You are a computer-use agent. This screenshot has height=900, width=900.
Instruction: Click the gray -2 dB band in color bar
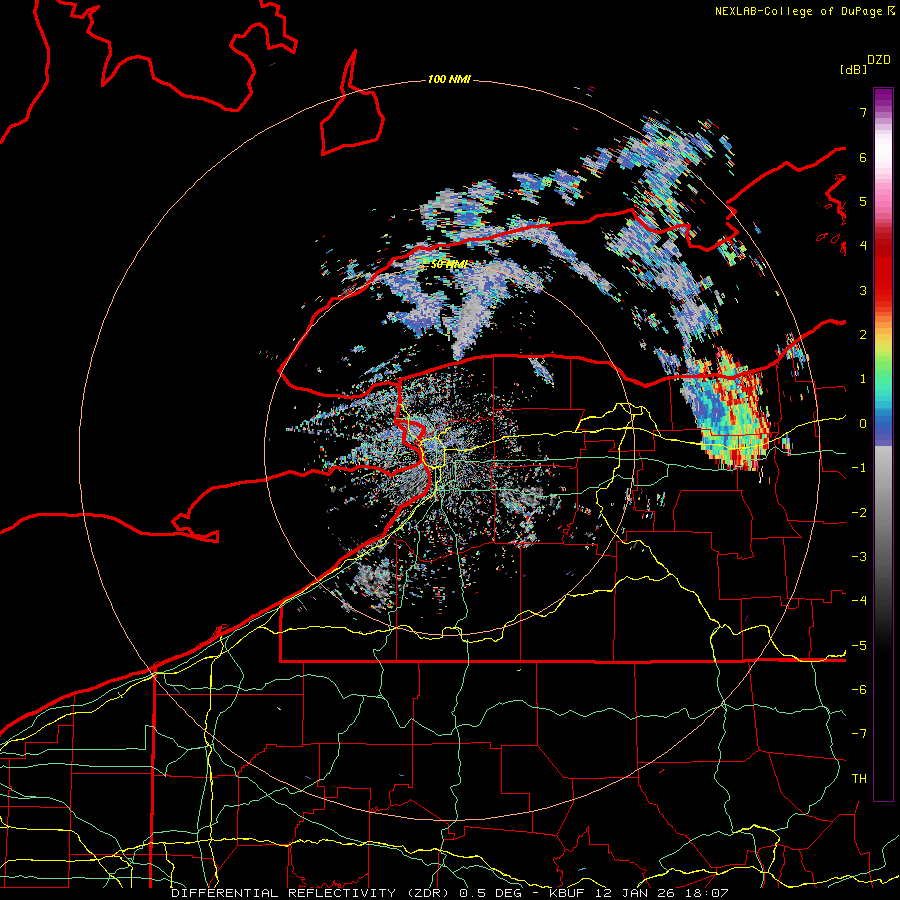coord(883,513)
